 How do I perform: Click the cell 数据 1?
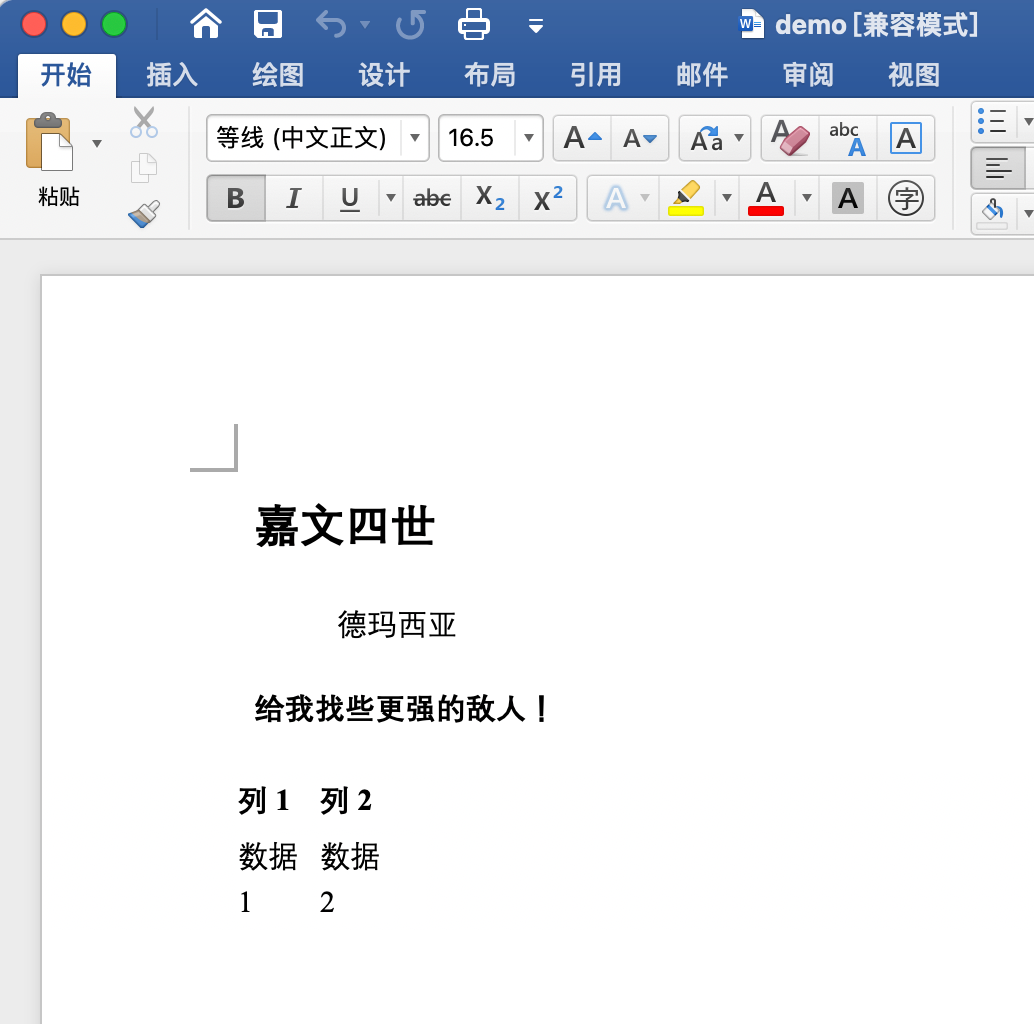click(x=268, y=878)
